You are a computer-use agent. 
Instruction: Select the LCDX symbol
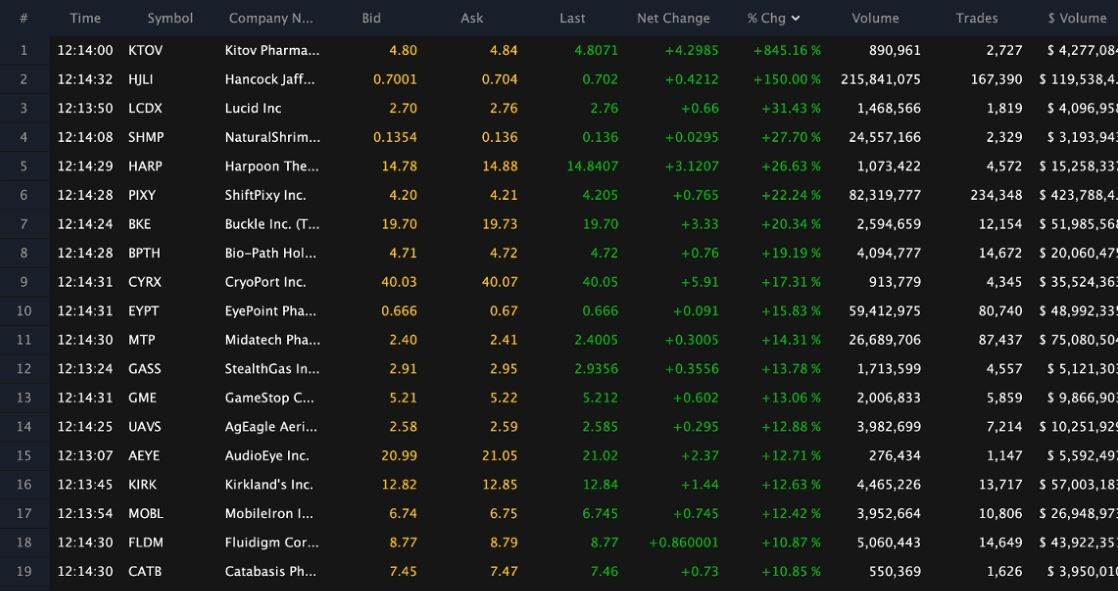[145, 108]
